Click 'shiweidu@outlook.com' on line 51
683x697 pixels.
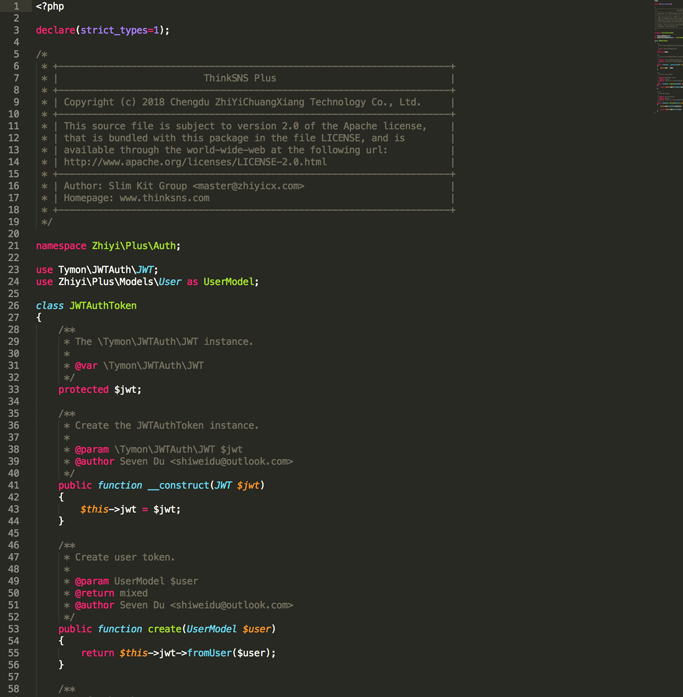[x=232, y=605]
